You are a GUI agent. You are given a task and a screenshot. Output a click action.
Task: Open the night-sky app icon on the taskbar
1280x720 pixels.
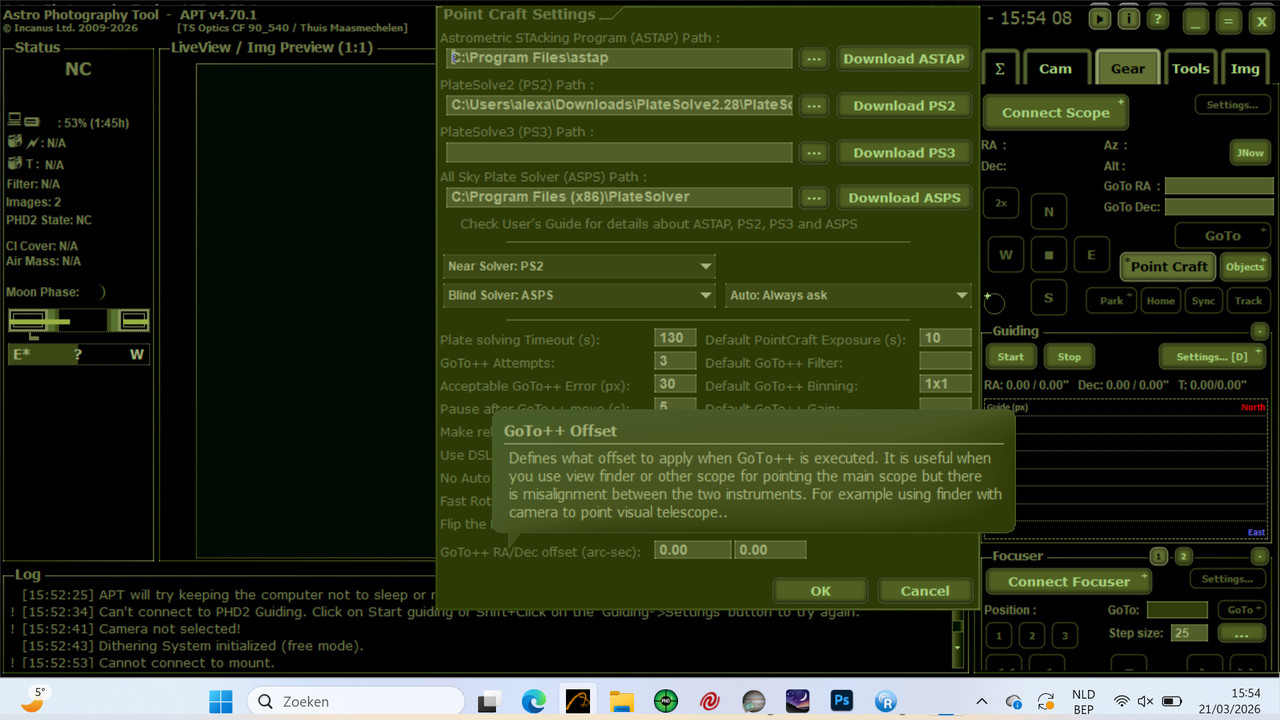coord(798,701)
